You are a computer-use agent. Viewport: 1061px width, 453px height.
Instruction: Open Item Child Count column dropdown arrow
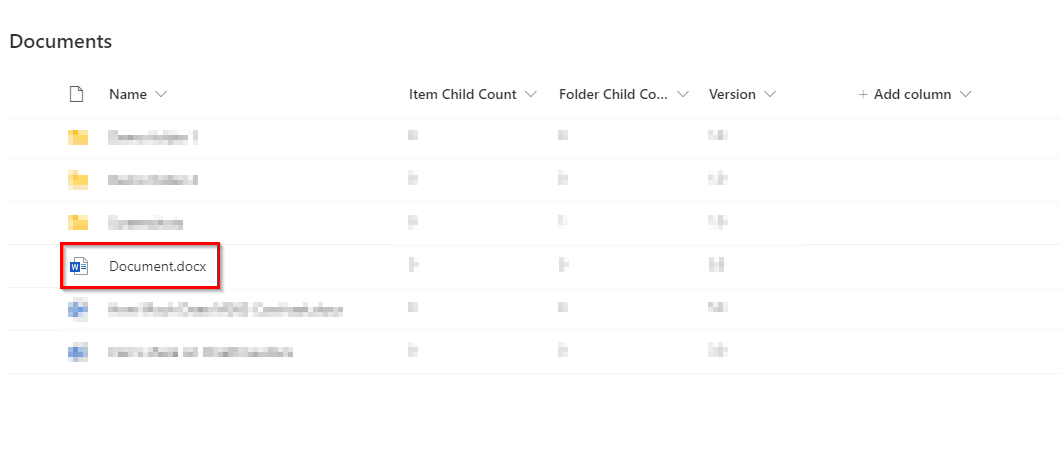coord(531,94)
